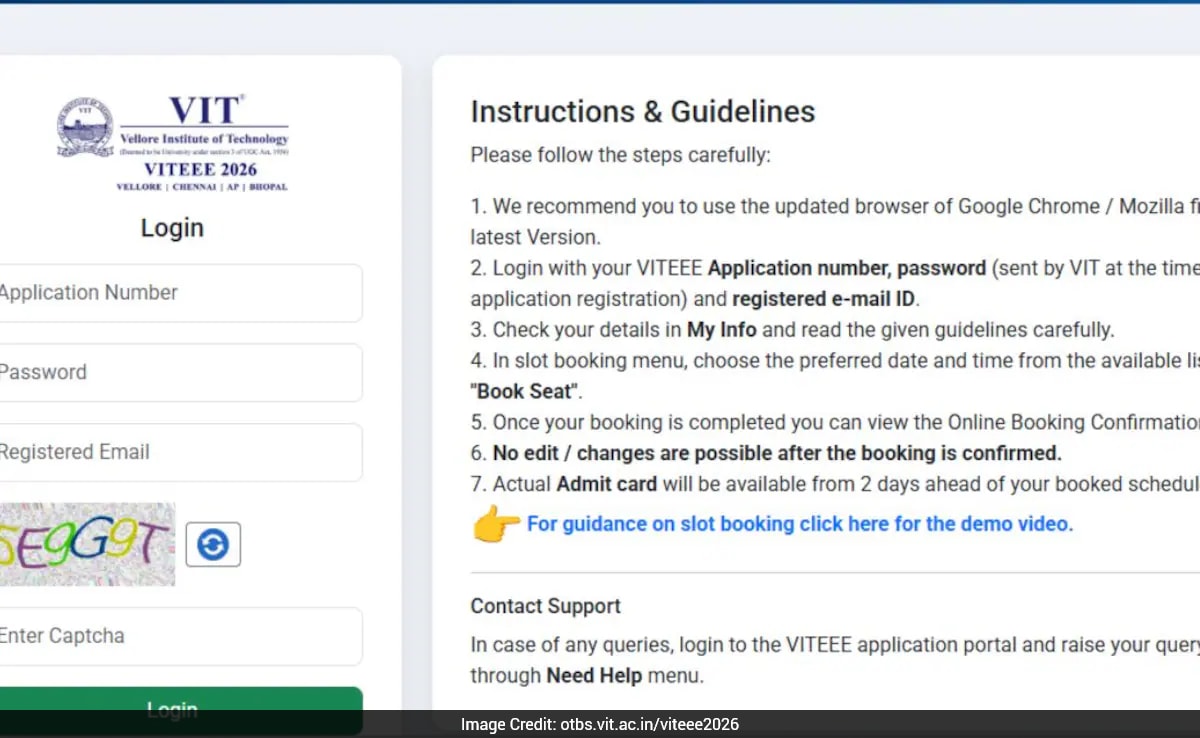Refresh the captcha image
This screenshot has width=1200, height=738.
pos(213,544)
